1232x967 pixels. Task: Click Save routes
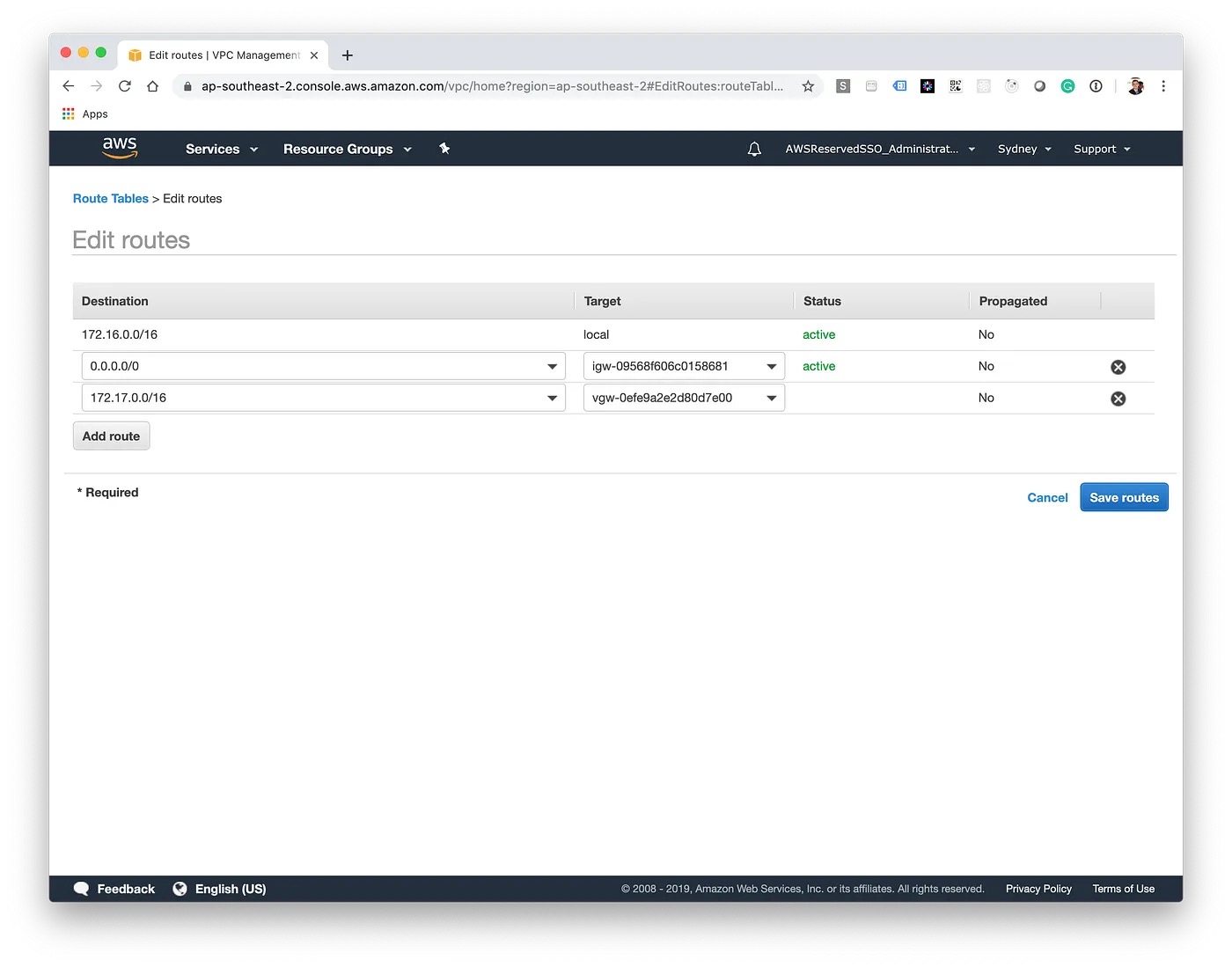1124,497
